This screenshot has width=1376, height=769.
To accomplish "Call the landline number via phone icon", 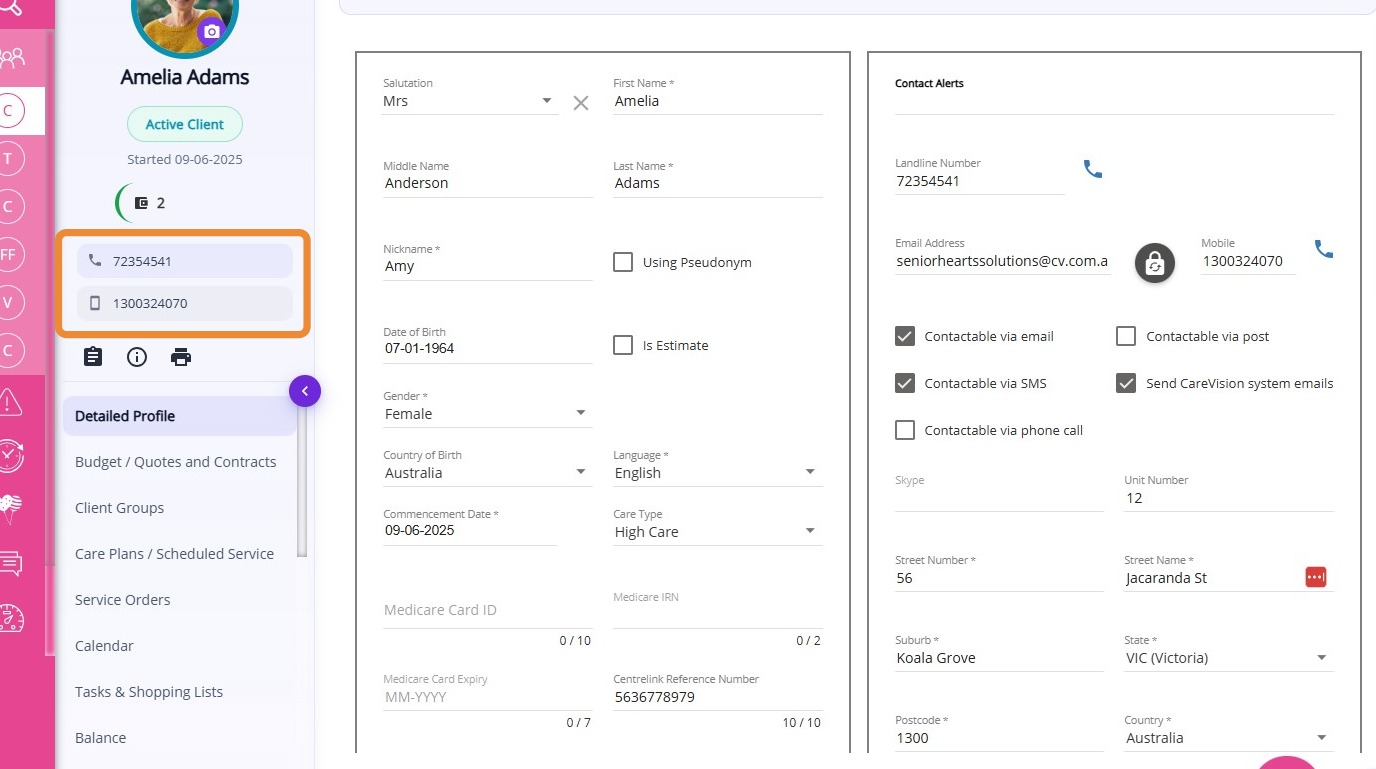I will point(1093,170).
